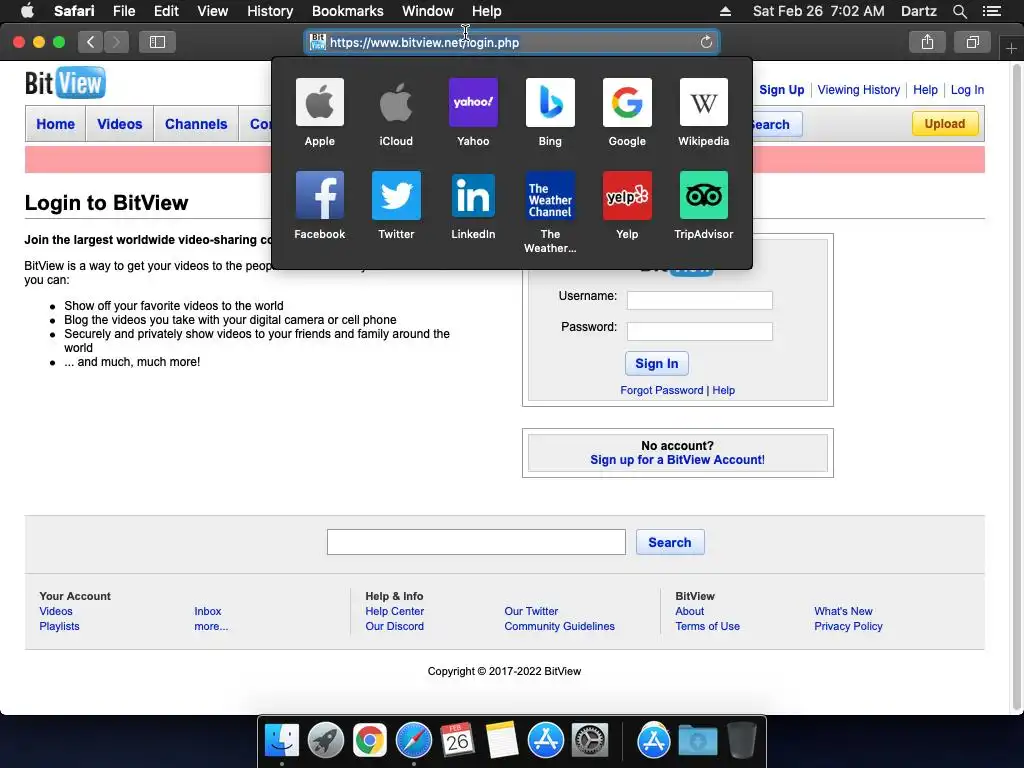Open the Wikipedia favorite tile
The image size is (1024, 768).
[x=703, y=103]
